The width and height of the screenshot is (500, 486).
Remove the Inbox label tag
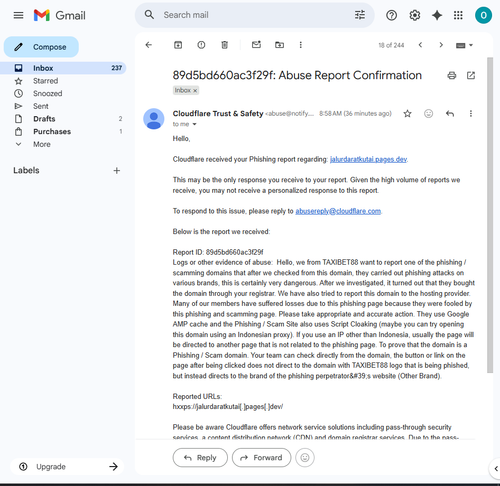click(195, 90)
